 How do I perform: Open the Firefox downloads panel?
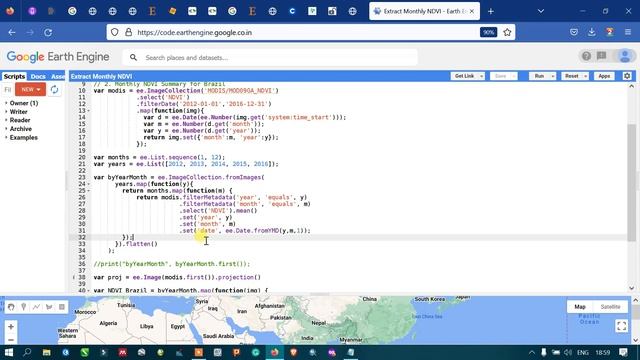pyautogui.click(x=591, y=32)
